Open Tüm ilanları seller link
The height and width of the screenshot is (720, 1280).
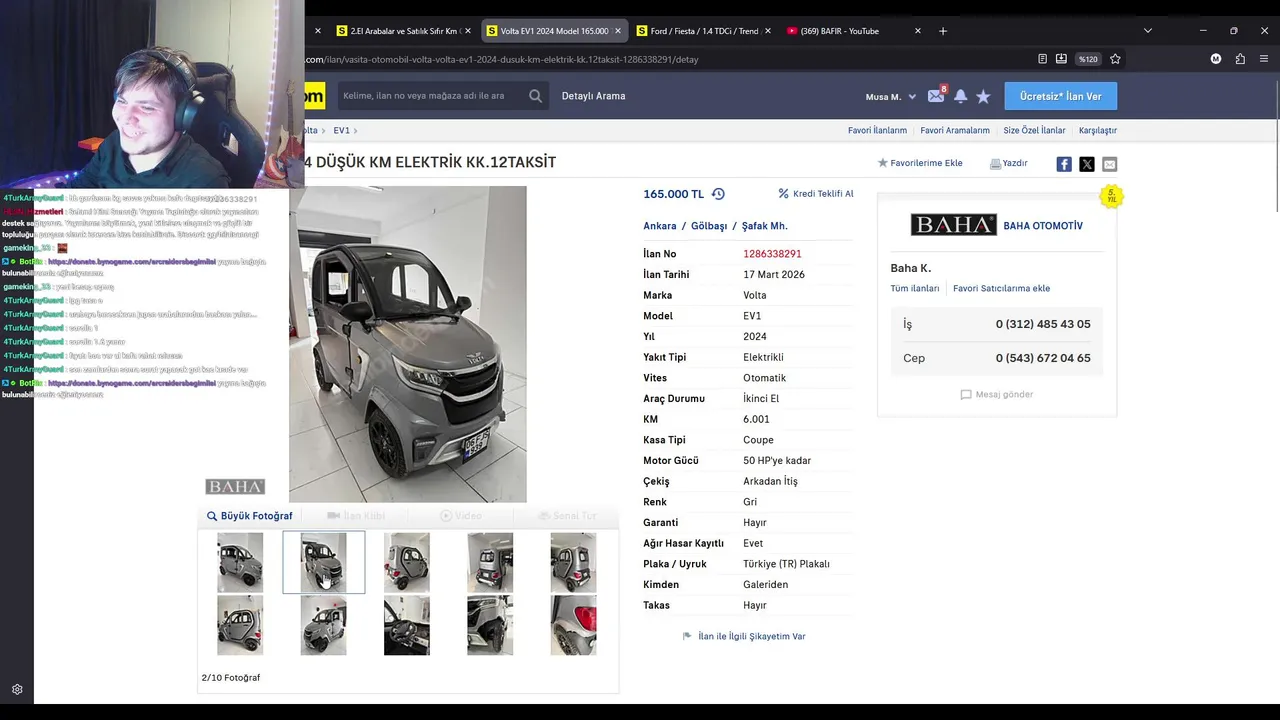click(x=915, y=288)
